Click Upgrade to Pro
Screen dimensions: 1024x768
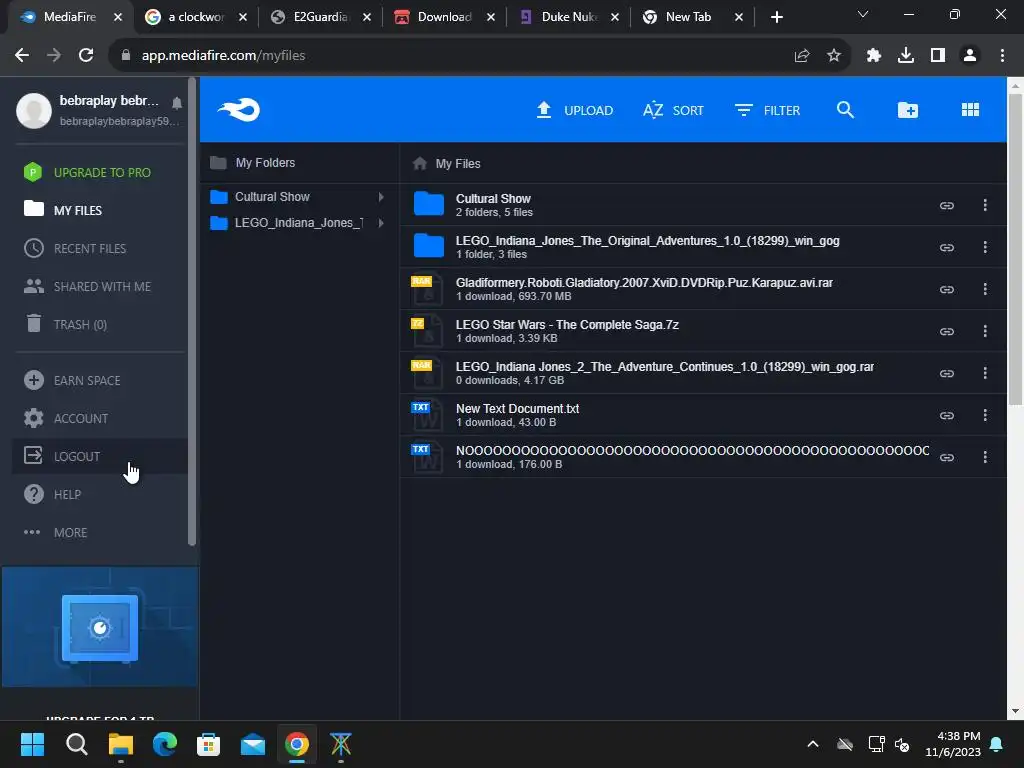pos(88,172)
